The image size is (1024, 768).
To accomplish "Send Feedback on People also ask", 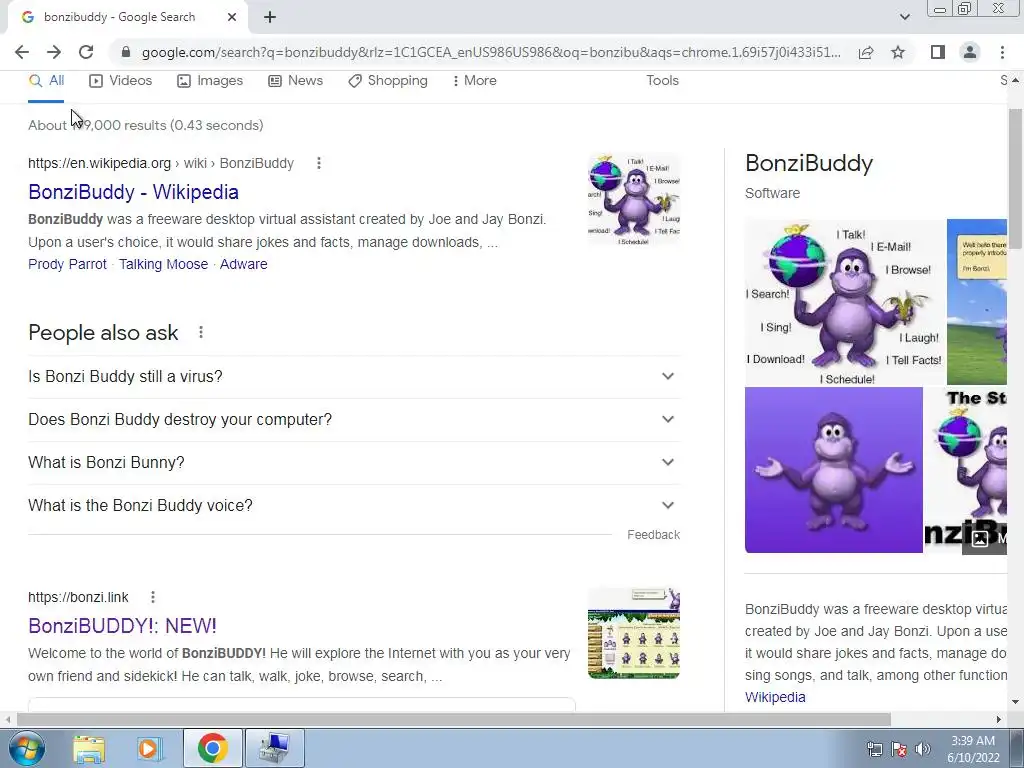I will click(x=654, y=535).
